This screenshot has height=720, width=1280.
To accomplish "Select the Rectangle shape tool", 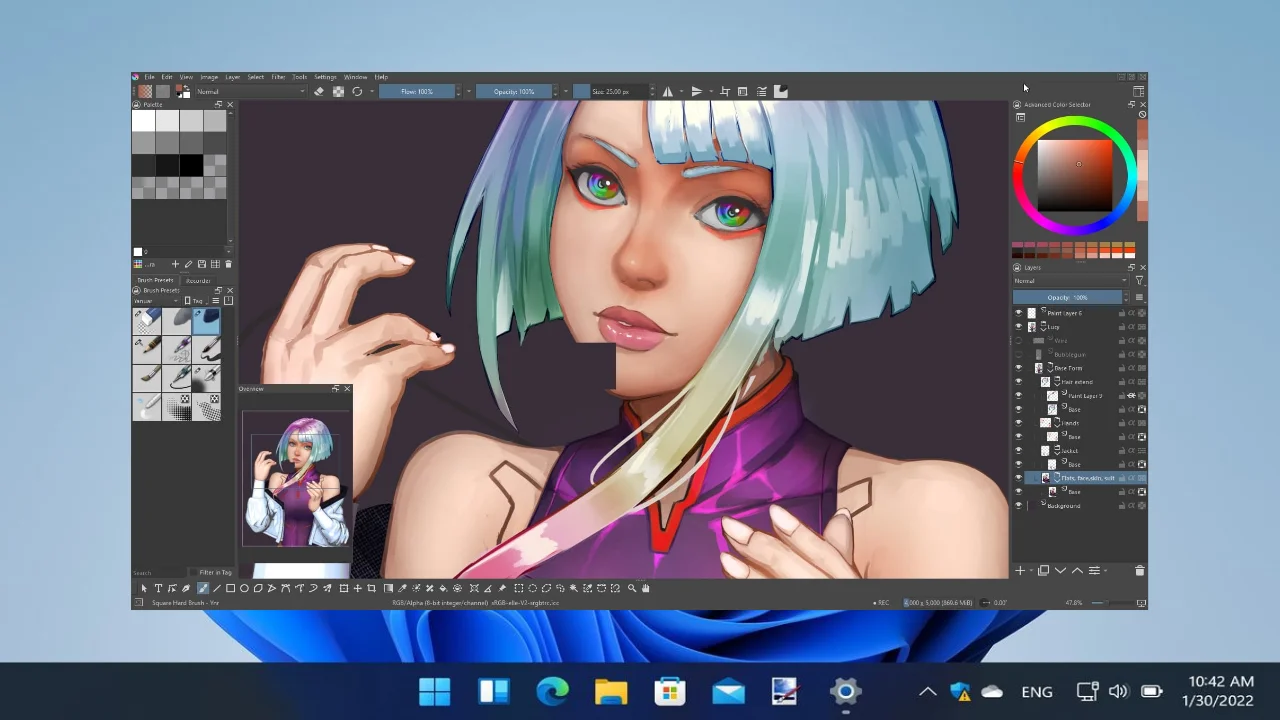I will 230,588.
